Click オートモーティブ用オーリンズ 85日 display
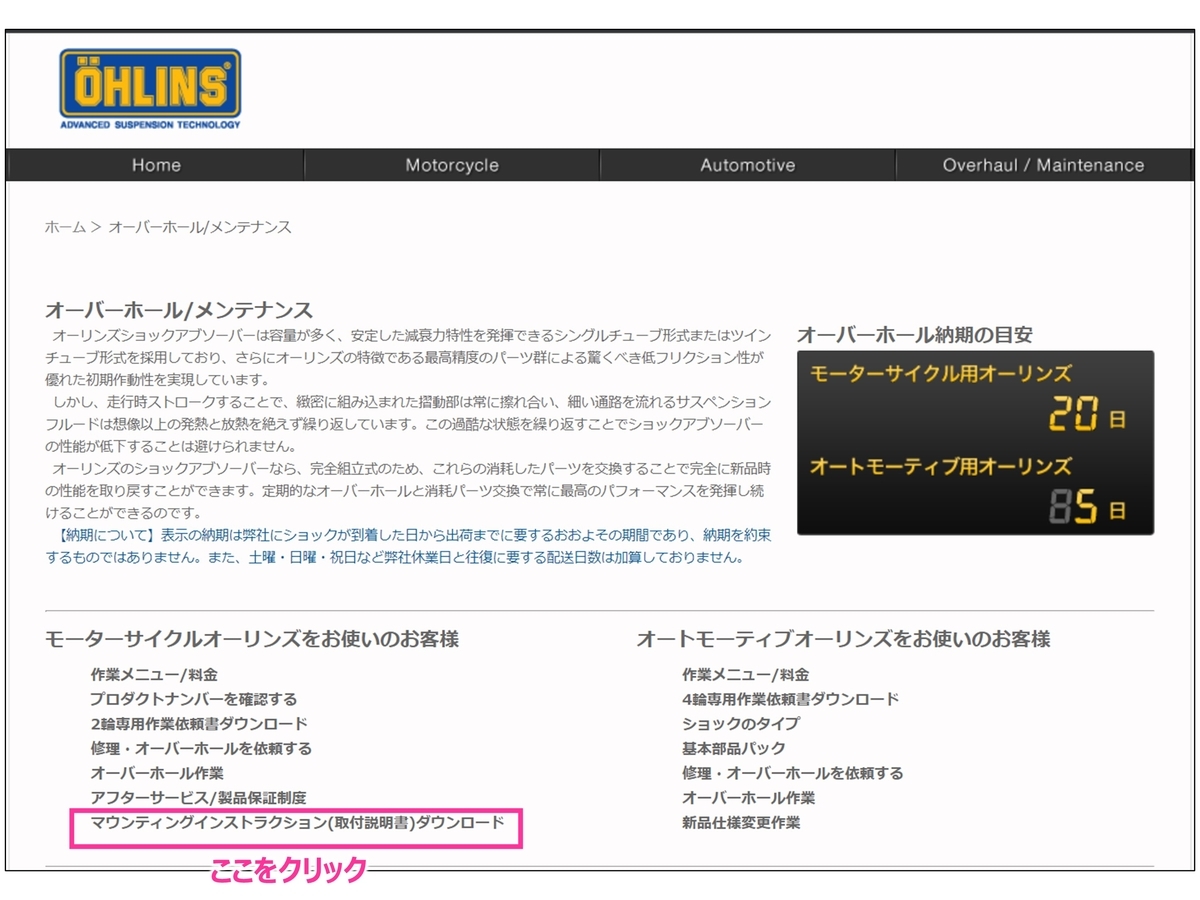Screen dimensions: 1200x900 [x=967, y=493]
